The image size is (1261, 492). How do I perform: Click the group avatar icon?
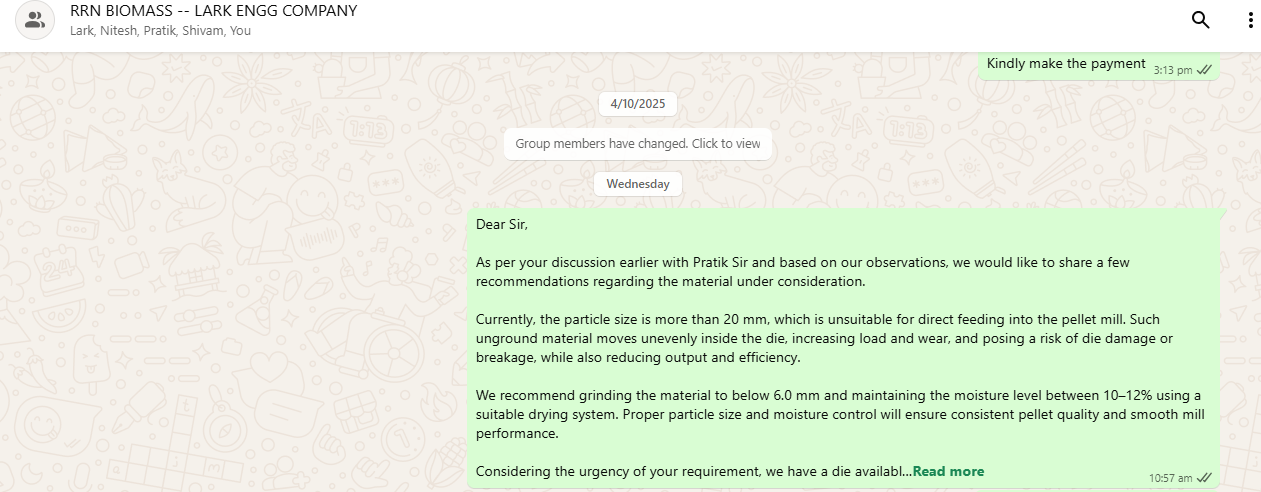35,20
